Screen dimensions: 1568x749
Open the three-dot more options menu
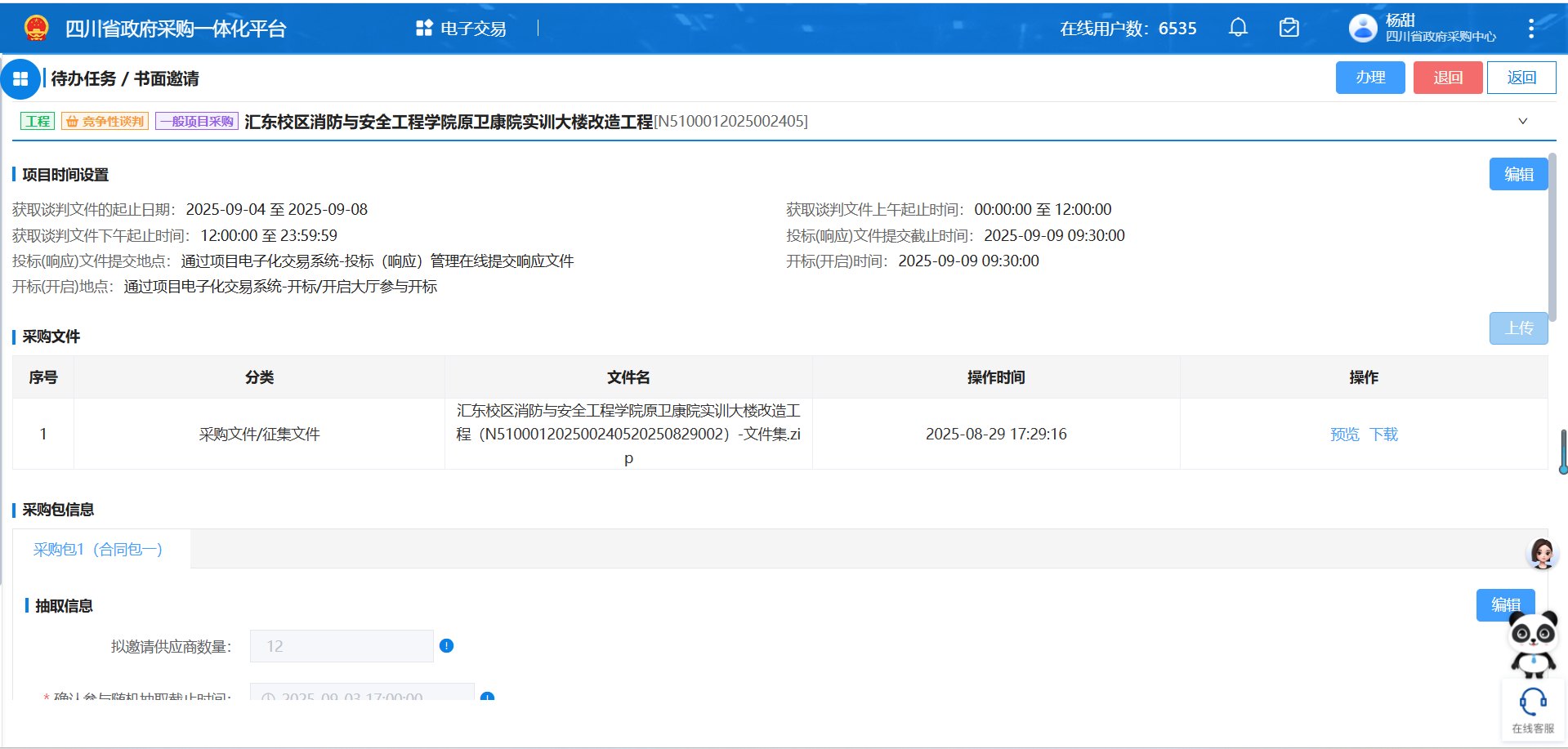click(x=1530, y=29)
